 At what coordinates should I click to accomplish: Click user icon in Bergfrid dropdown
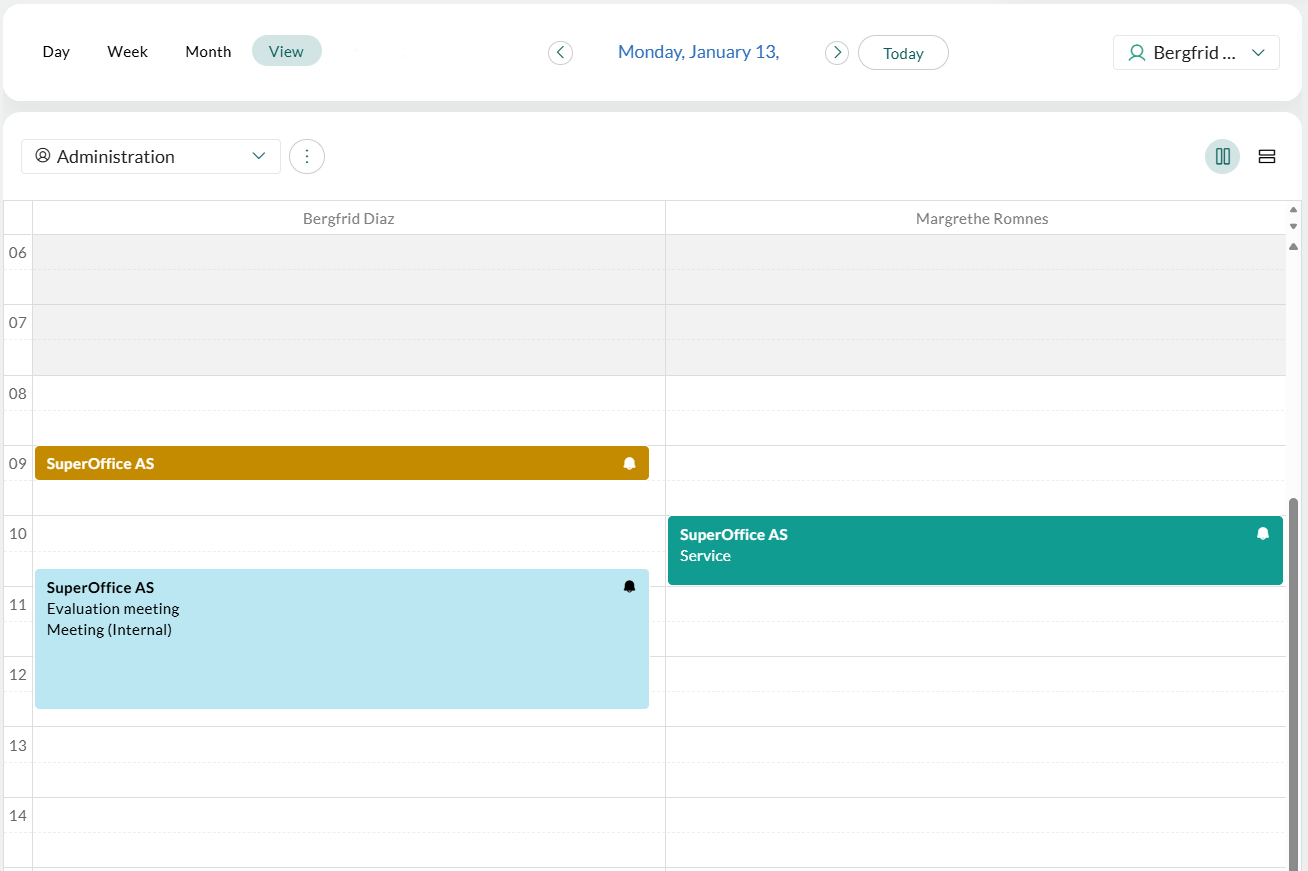(1136, 53)
